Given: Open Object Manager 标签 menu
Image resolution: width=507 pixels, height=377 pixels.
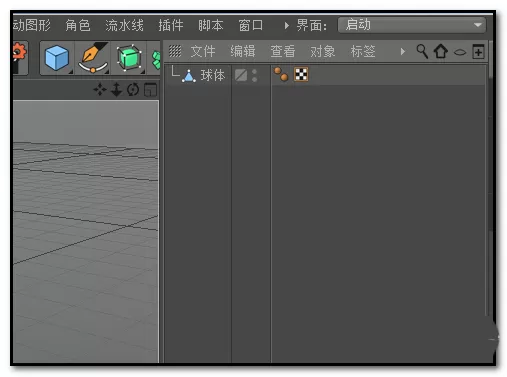Looking at the screenshot, I should point(363,51).
